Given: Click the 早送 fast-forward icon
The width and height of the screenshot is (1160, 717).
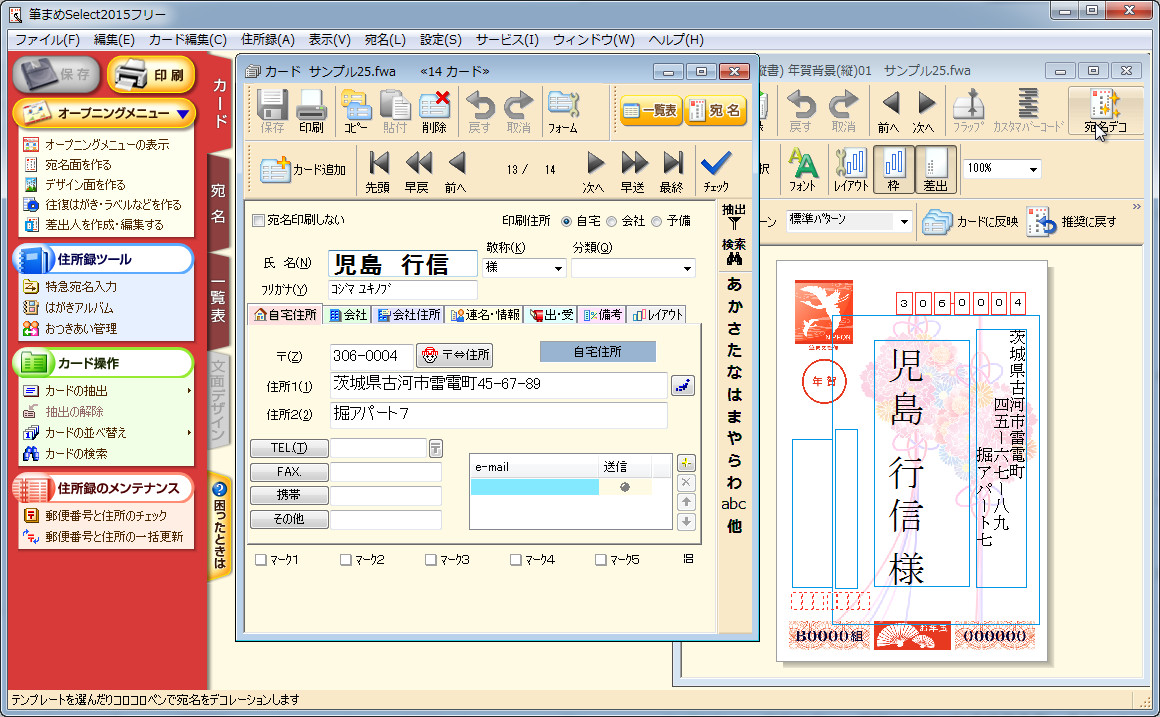Looking at the screenshot, I should tap(633, 172).
